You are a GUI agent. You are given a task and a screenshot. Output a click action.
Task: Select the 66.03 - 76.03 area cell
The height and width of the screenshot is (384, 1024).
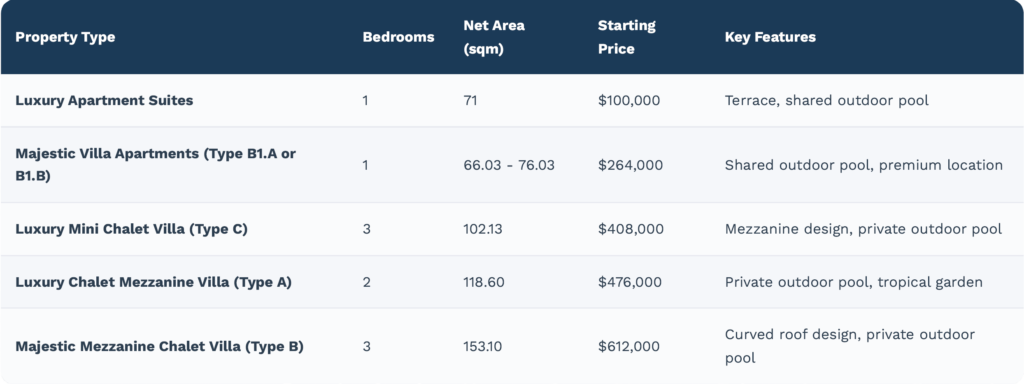(x=509, y=165)
